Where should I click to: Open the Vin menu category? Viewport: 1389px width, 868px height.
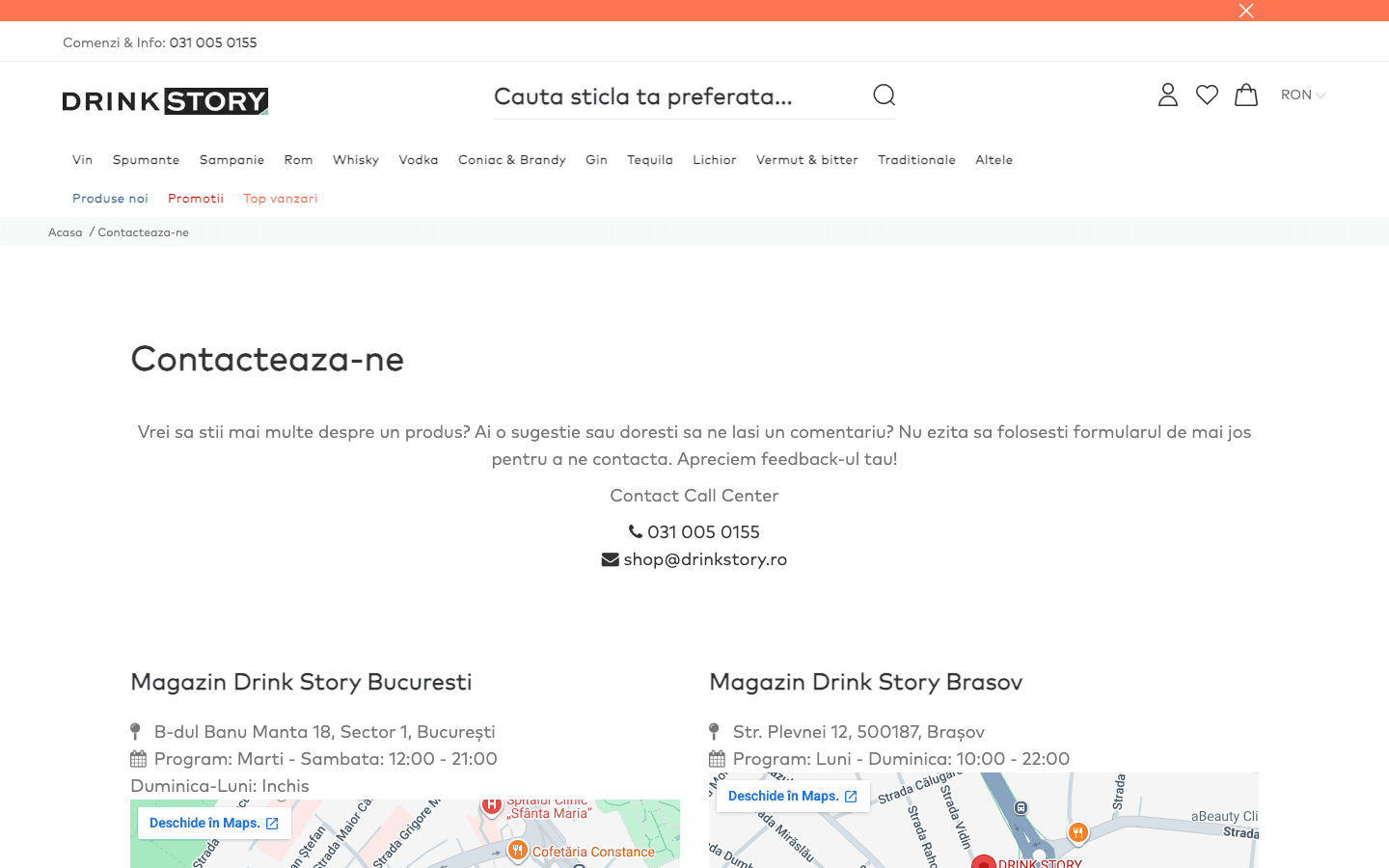(82, 160)
